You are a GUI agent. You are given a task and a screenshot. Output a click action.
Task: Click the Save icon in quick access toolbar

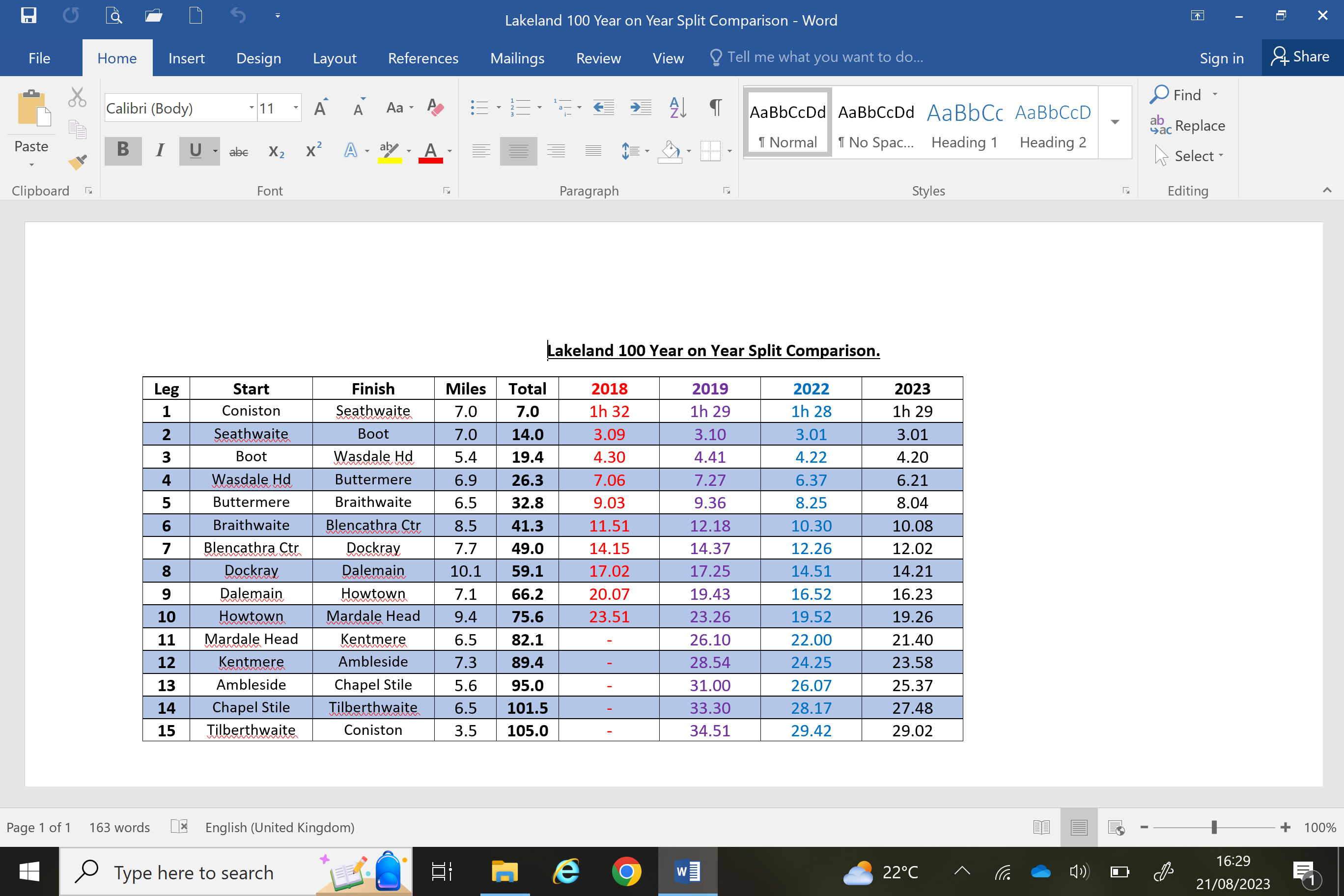click(28, 15)
